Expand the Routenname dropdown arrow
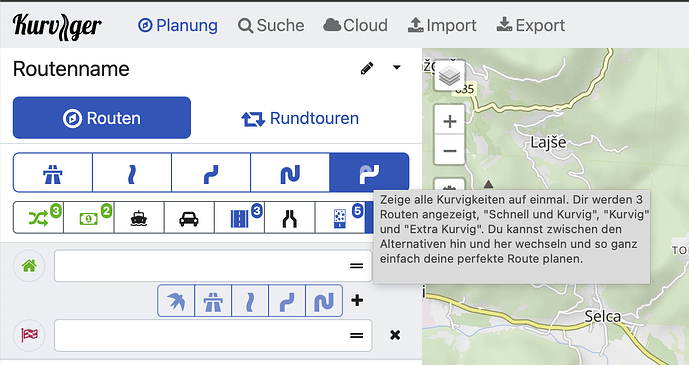The image size is (689, 365). pyautogui.click(x=396, y=68)
